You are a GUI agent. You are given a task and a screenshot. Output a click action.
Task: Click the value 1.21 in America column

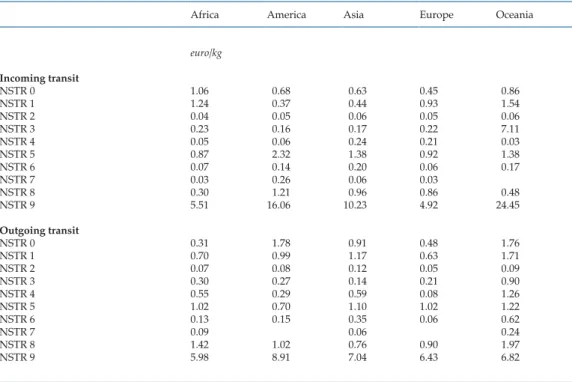tap(281, 192)
